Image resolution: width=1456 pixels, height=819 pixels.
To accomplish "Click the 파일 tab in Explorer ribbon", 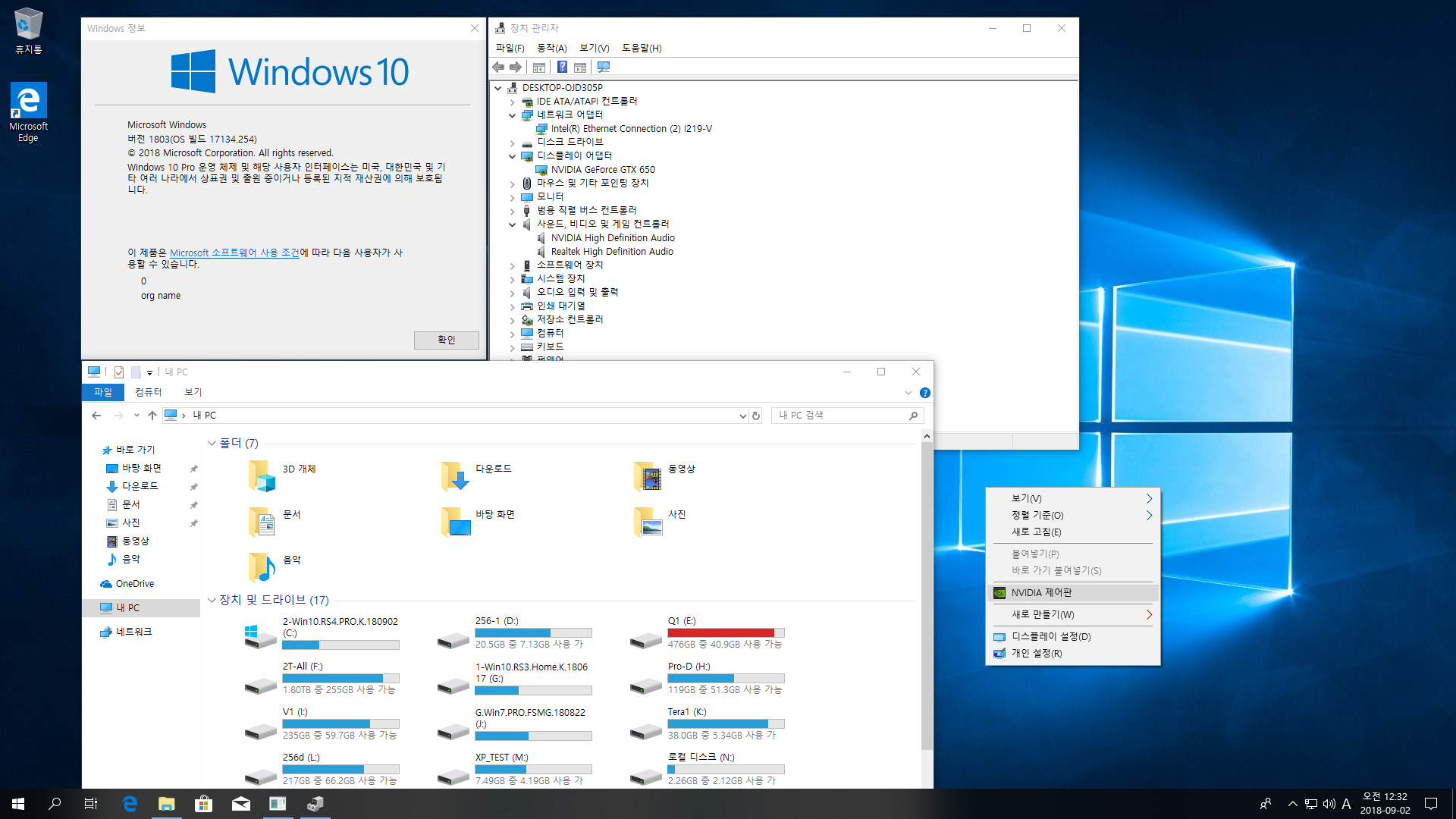I will [x=103, y=392].
